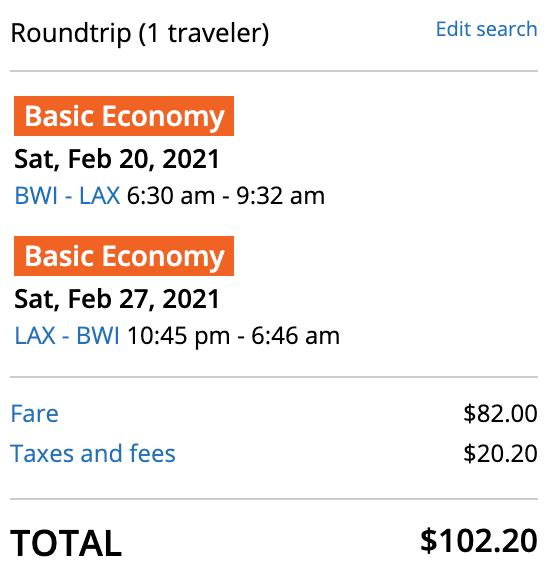Click the TOTAL label

pyautogui.click(x=66, y=543)
